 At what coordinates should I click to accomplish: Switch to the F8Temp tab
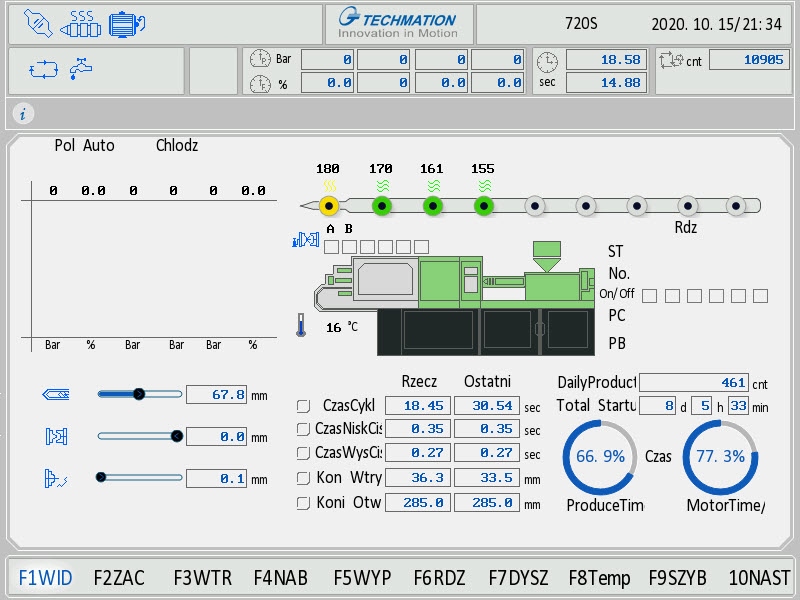click(599, 578)
